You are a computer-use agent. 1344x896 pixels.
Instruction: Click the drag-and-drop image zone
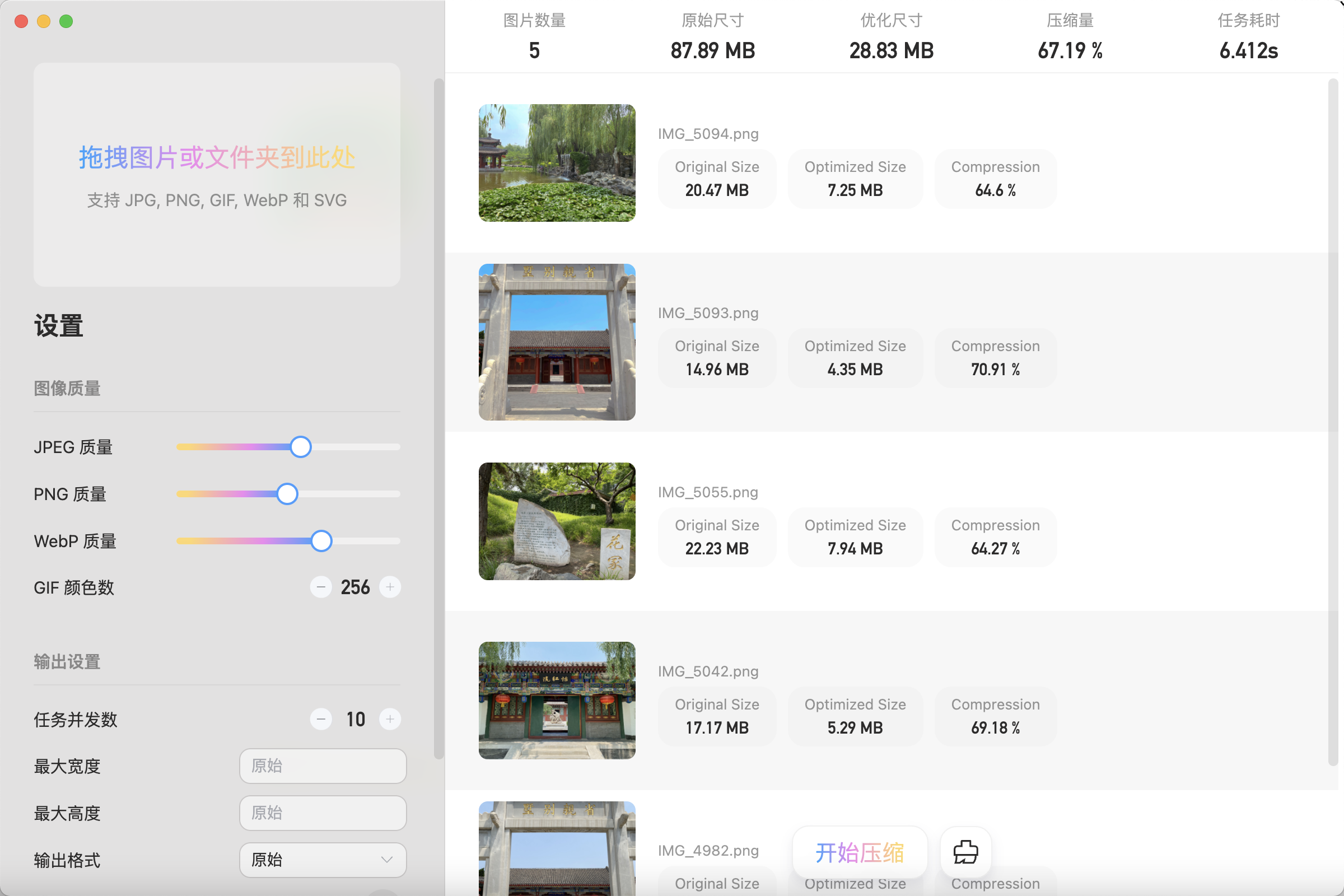coord(217,174)
